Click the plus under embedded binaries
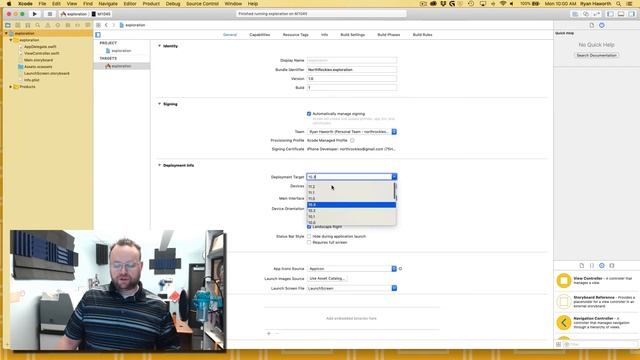Screen dimensions: 640x360 (269, 333)
